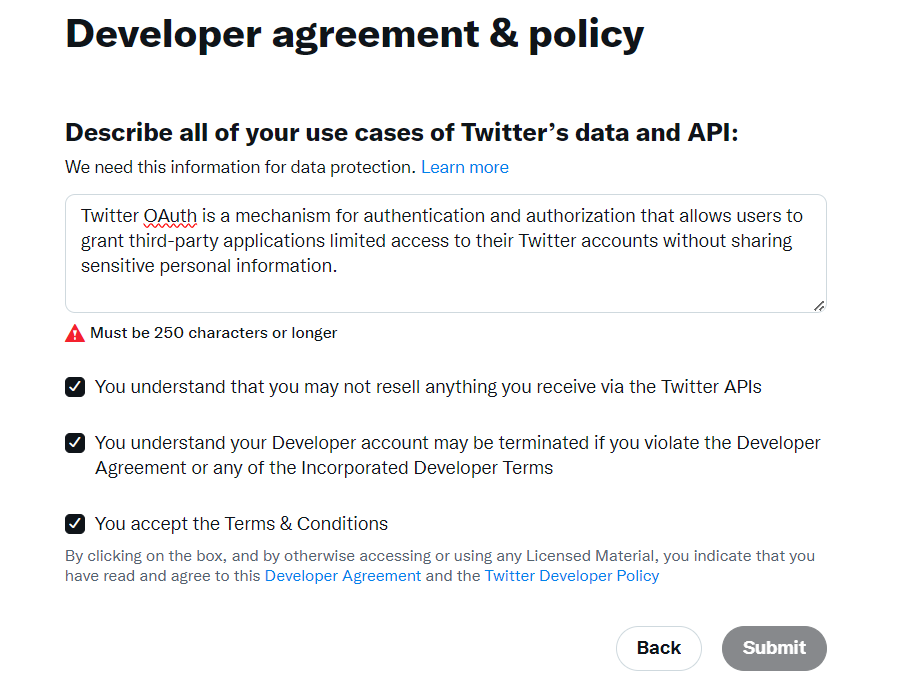This screenshot has width=900, height=693.
Task: Uncheck the may not resell checkbox
Action: pos(75,387)
